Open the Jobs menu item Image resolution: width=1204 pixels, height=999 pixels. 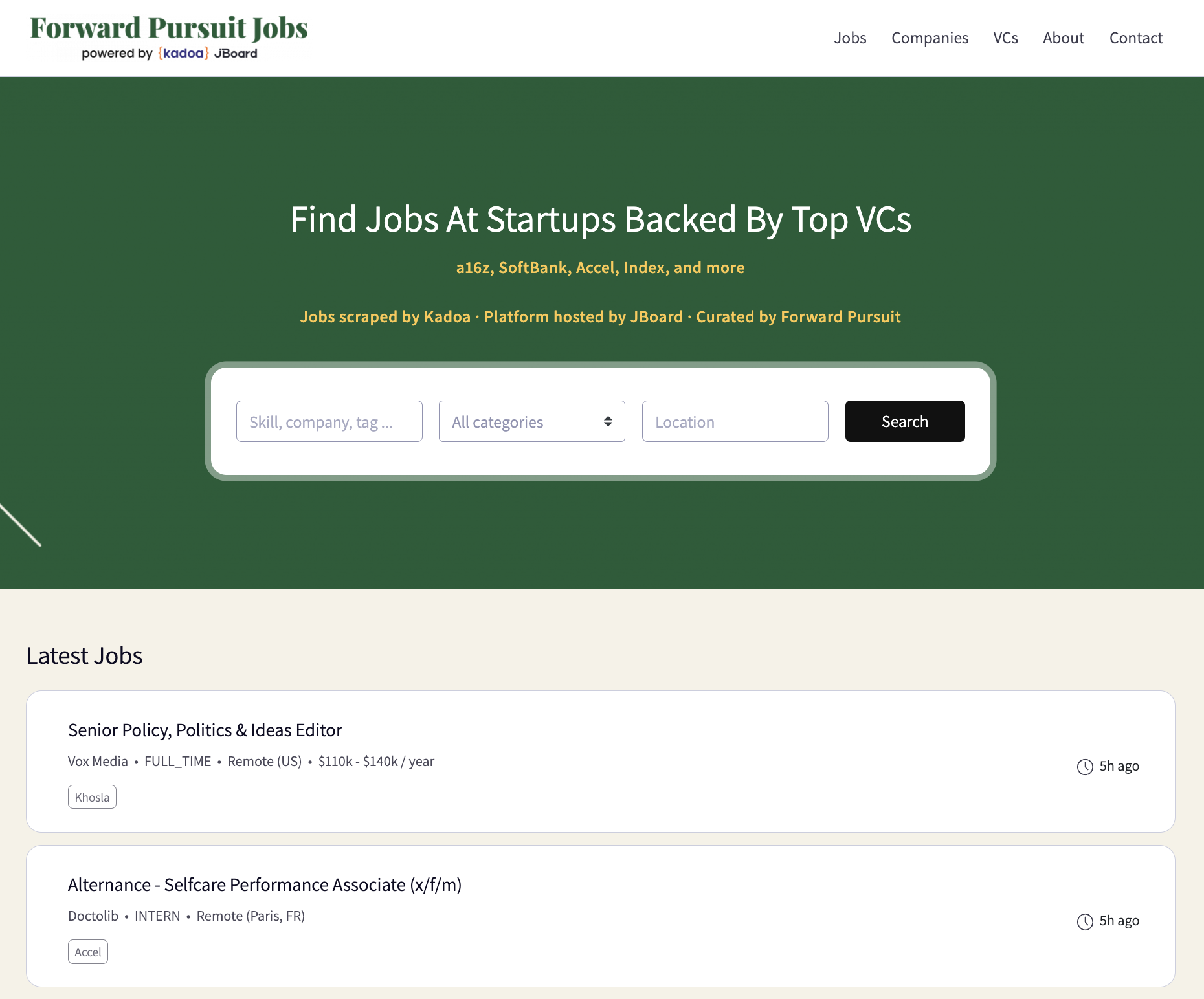[850, 38]
